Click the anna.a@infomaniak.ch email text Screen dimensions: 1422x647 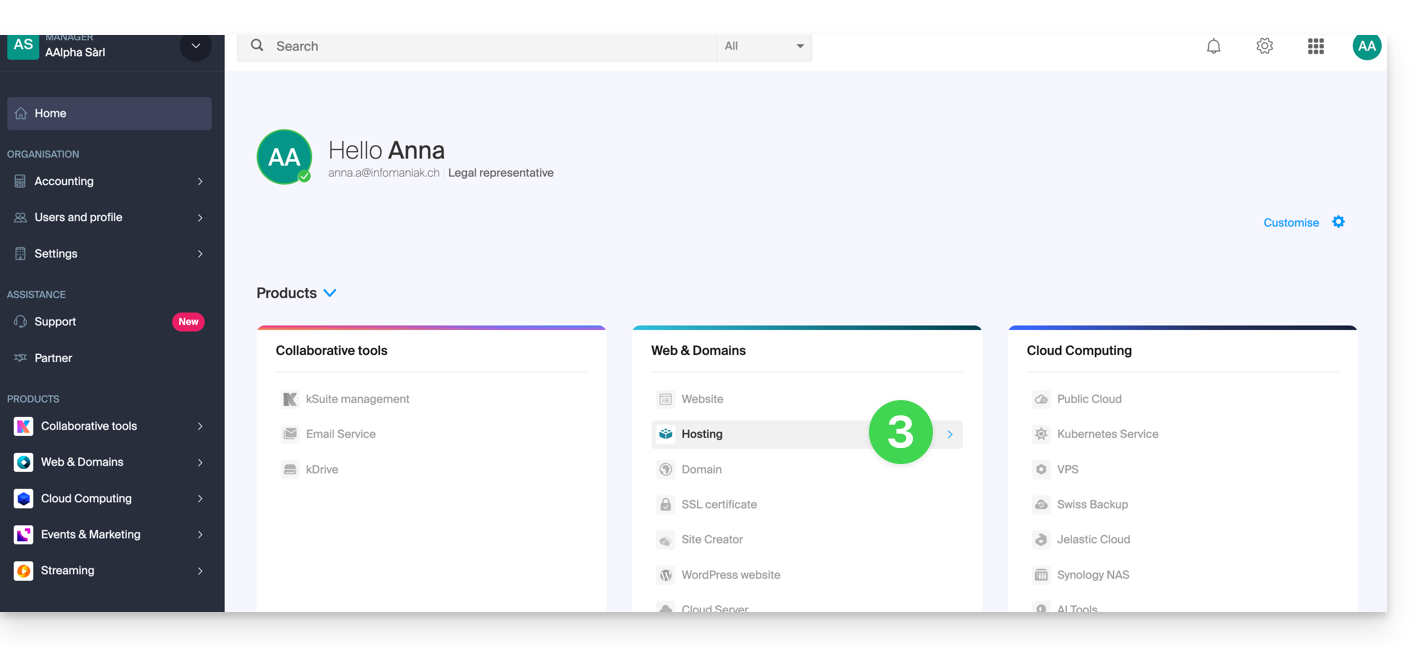pos(384,173)
